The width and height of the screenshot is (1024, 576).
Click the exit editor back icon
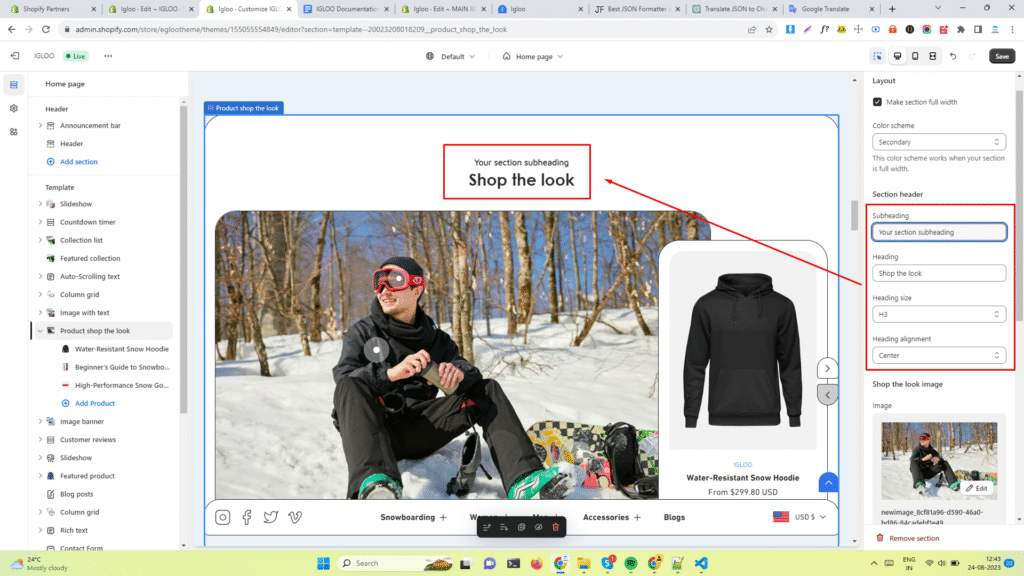tap(14, 56)
